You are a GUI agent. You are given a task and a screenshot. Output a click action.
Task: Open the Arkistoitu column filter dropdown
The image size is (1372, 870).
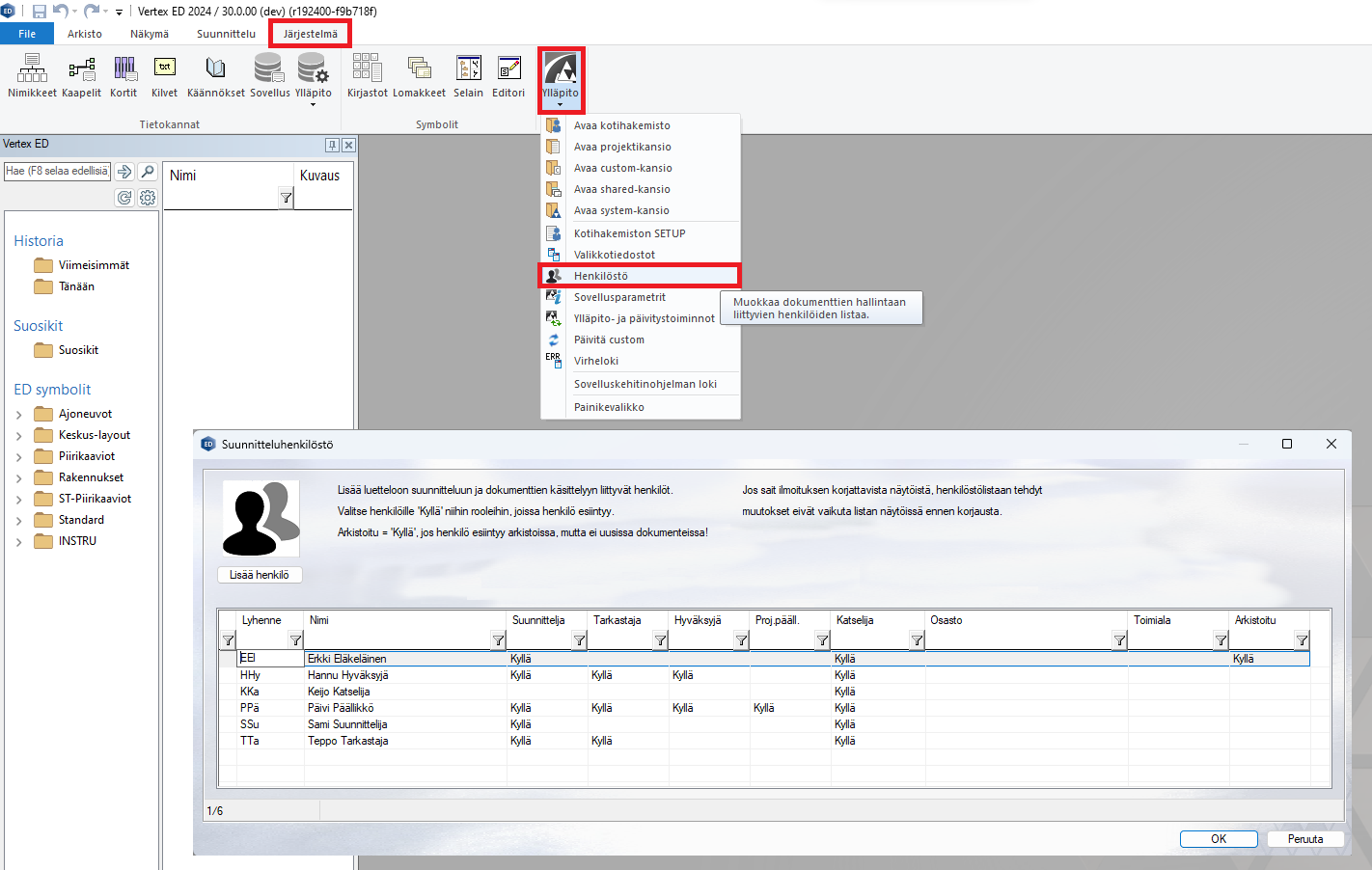[1302, 640]
